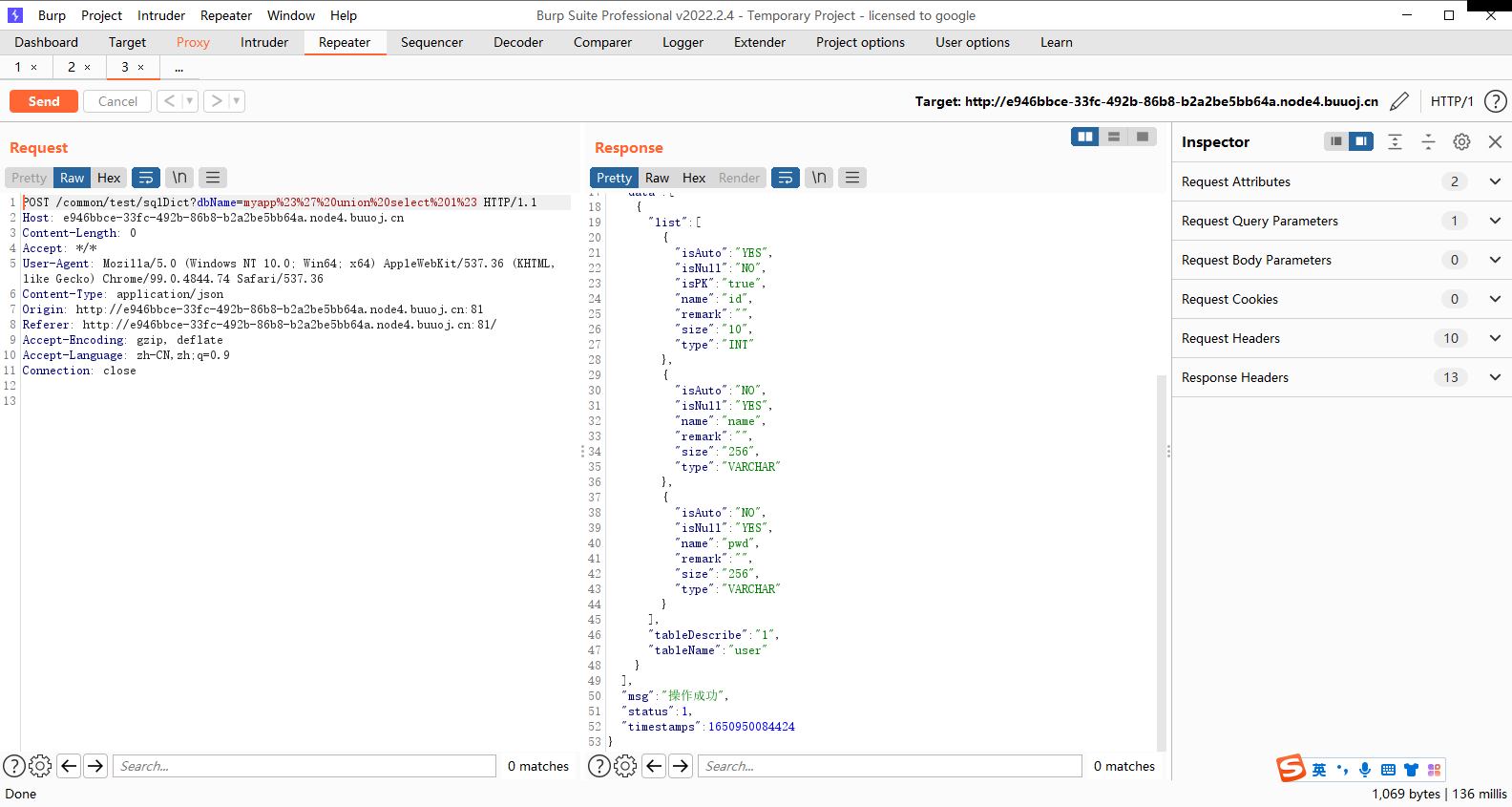Image resolution: width=1512 pixels, height=807 pixels.
Task: Dock Inspector to left layout toggle
Action: pyautogui.click(x=1336, y=141)
